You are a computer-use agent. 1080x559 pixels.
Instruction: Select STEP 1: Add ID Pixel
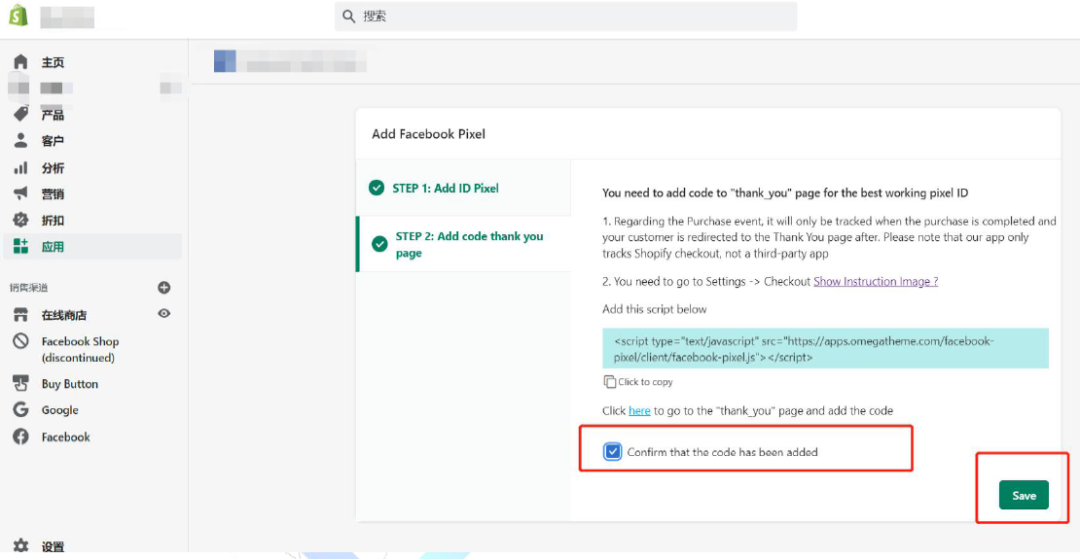coord(445,188)
